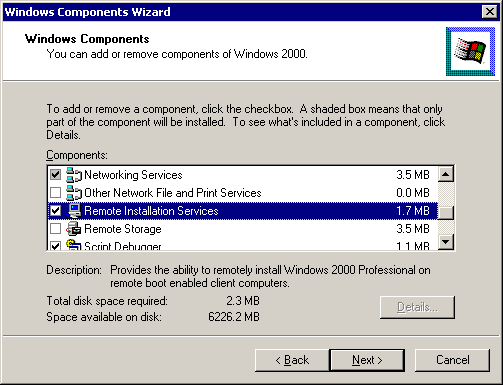This screenshot has height=385, width=503.
Task: Go back with the Back button
Action: [x=292, y=360]
